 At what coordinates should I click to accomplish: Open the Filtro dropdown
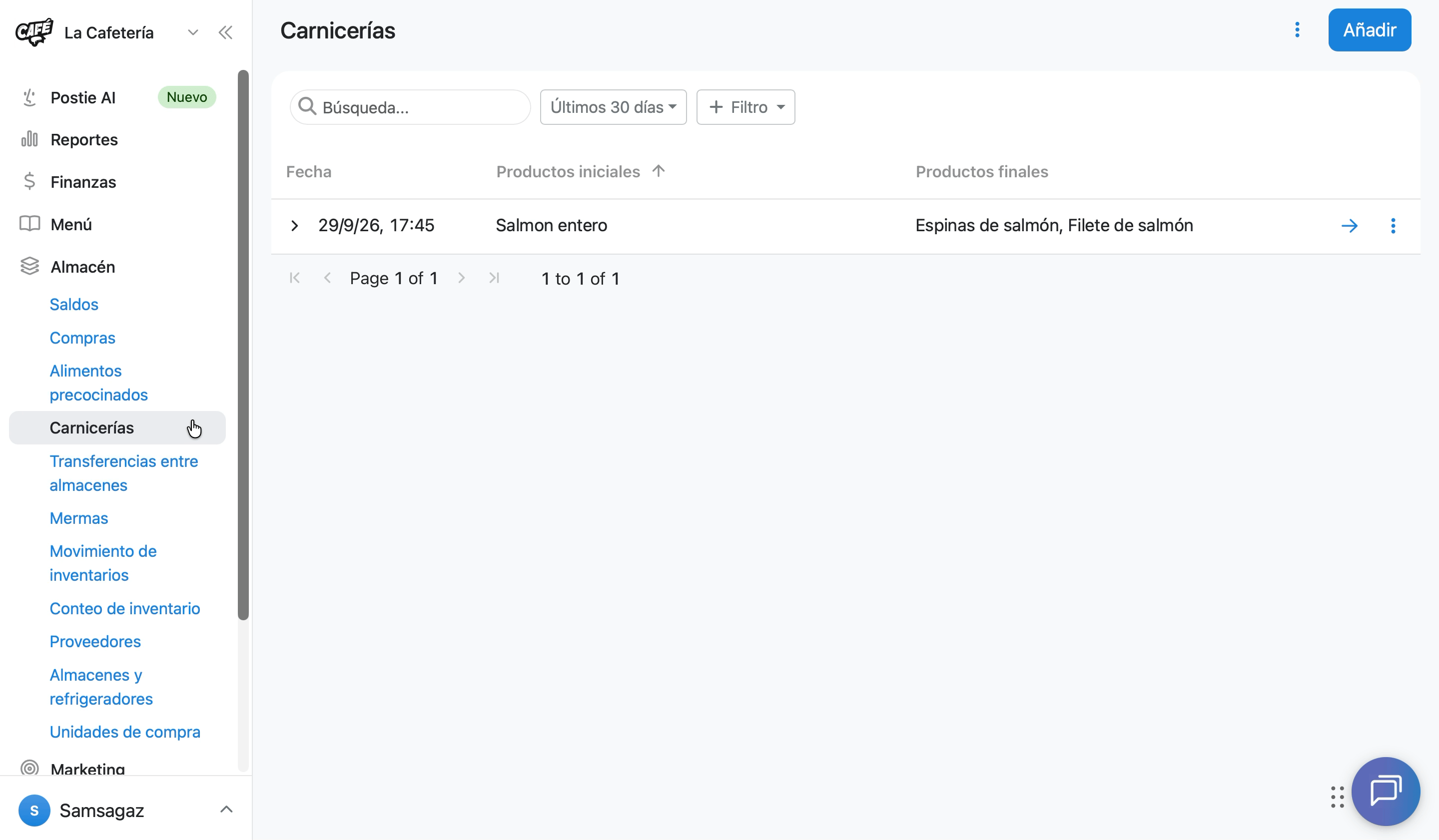[x=746, y=107]
